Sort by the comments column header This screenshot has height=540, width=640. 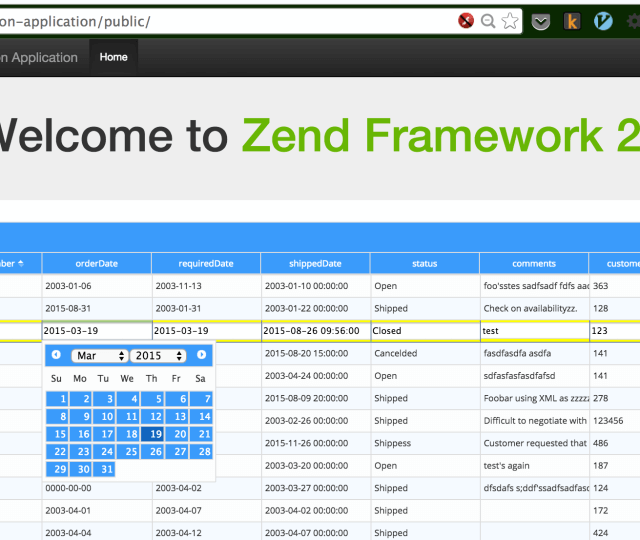click(534, 263)
